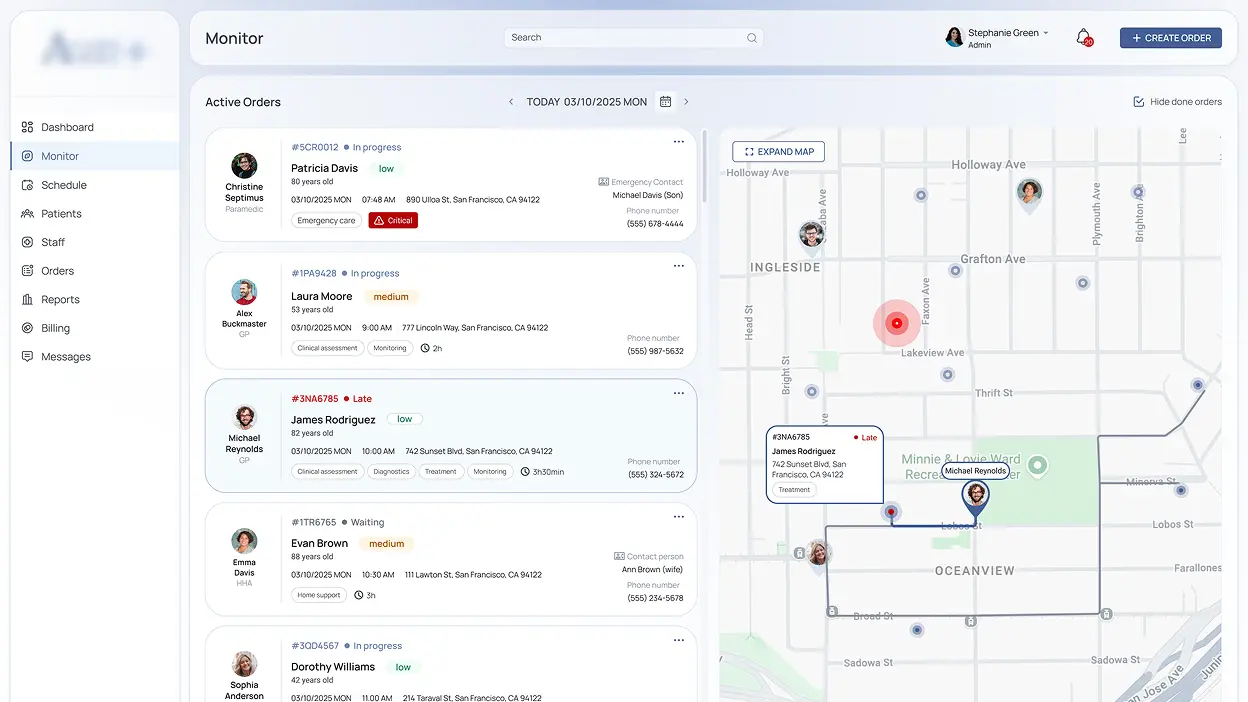Click the Emergency care tag
Screen dimensions: 1248x702
[326, 220]
